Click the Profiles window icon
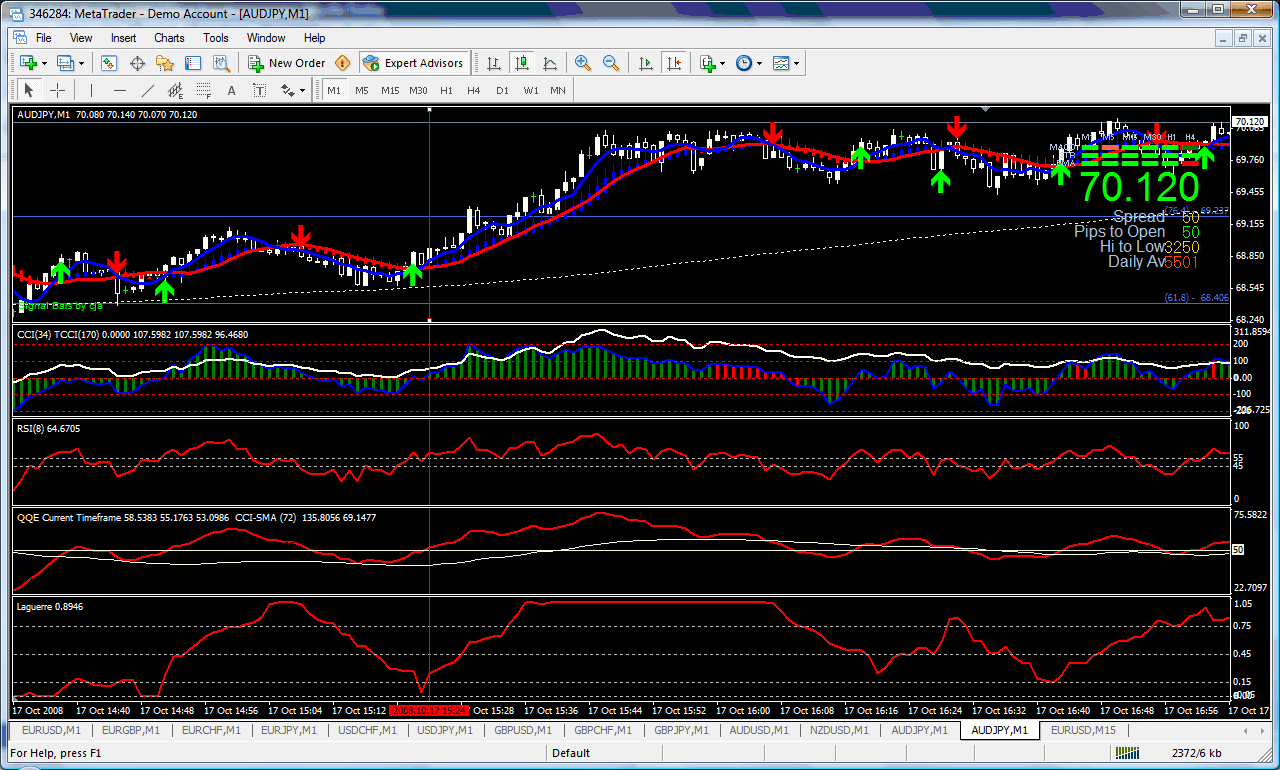 (66, 63)
